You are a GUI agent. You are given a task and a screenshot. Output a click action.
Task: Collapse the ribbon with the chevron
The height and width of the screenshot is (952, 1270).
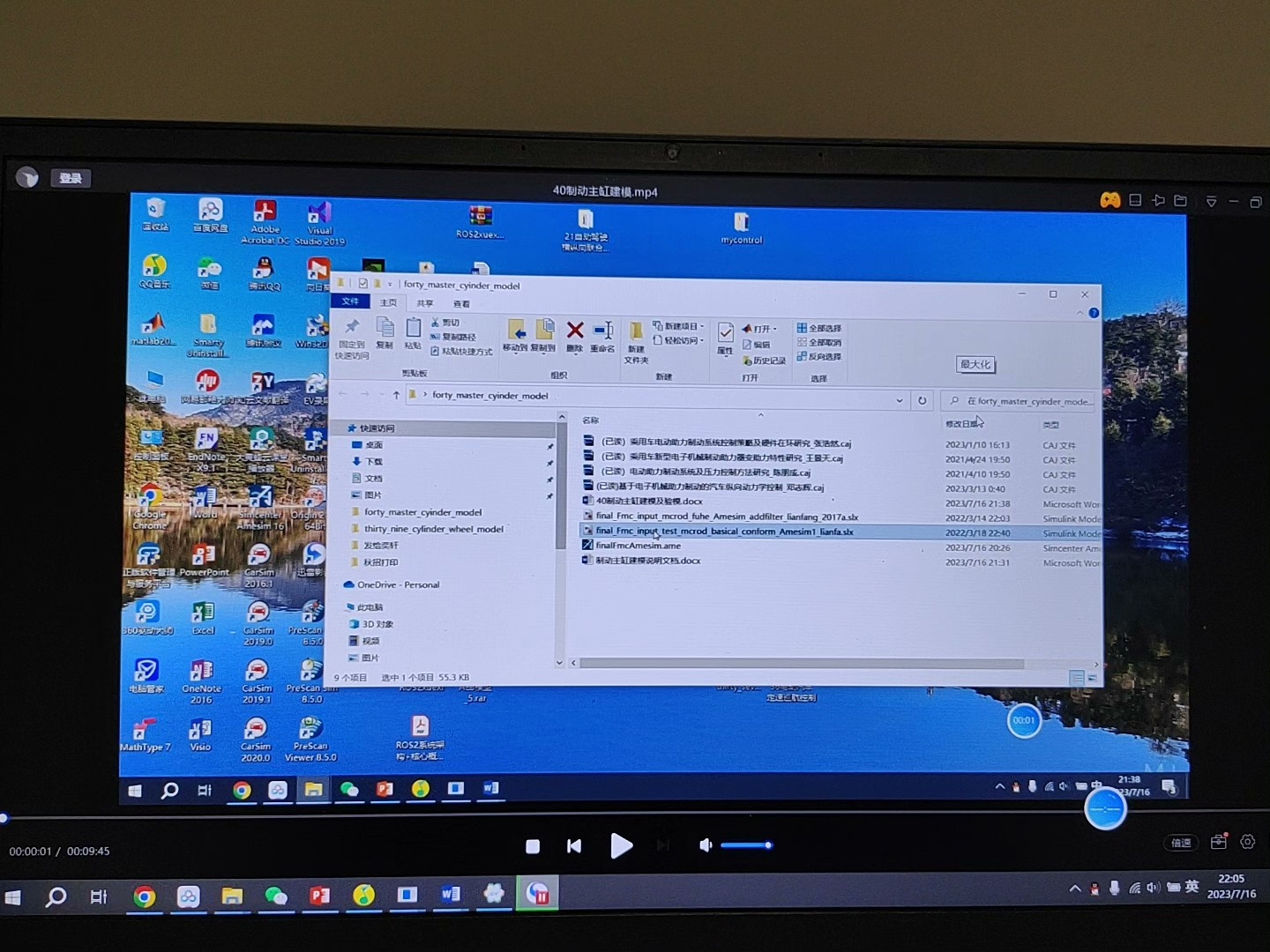pos(1080,313)
